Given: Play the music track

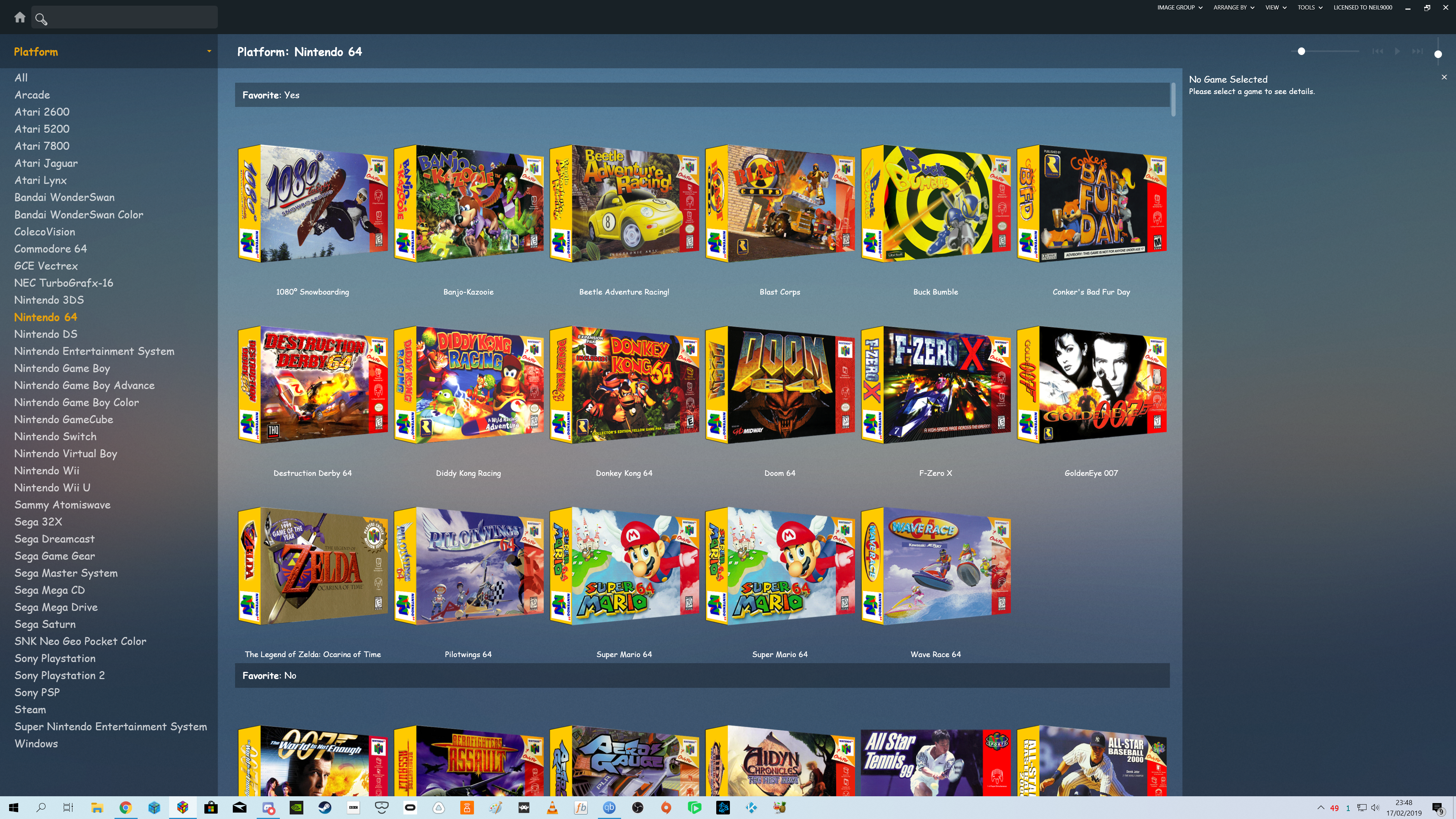Looking at the screenshot, I should 1397,52.
